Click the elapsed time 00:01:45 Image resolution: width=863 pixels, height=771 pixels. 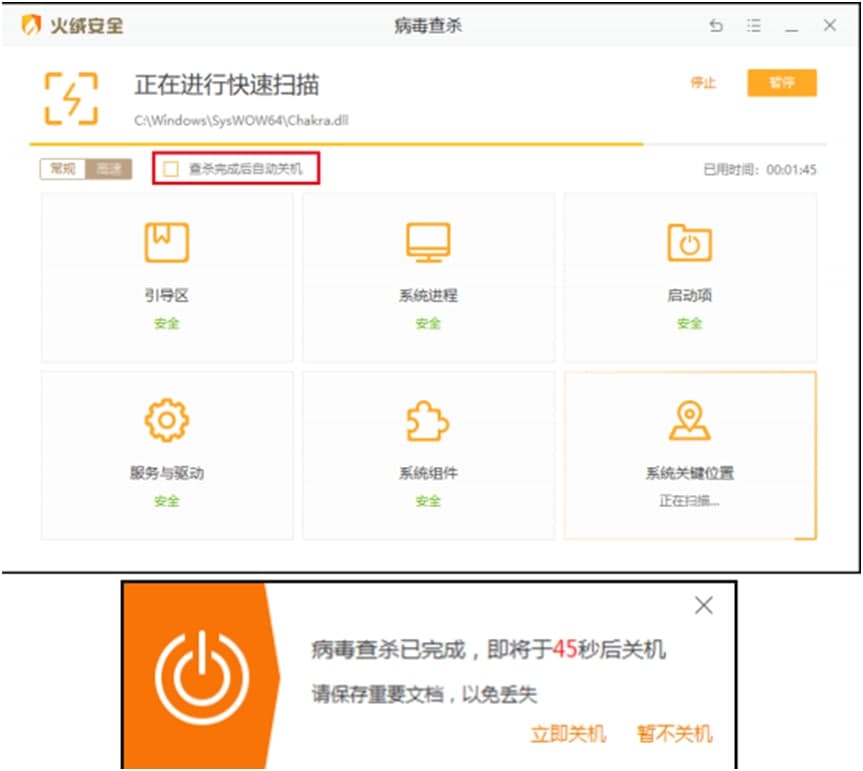point(791,169)
